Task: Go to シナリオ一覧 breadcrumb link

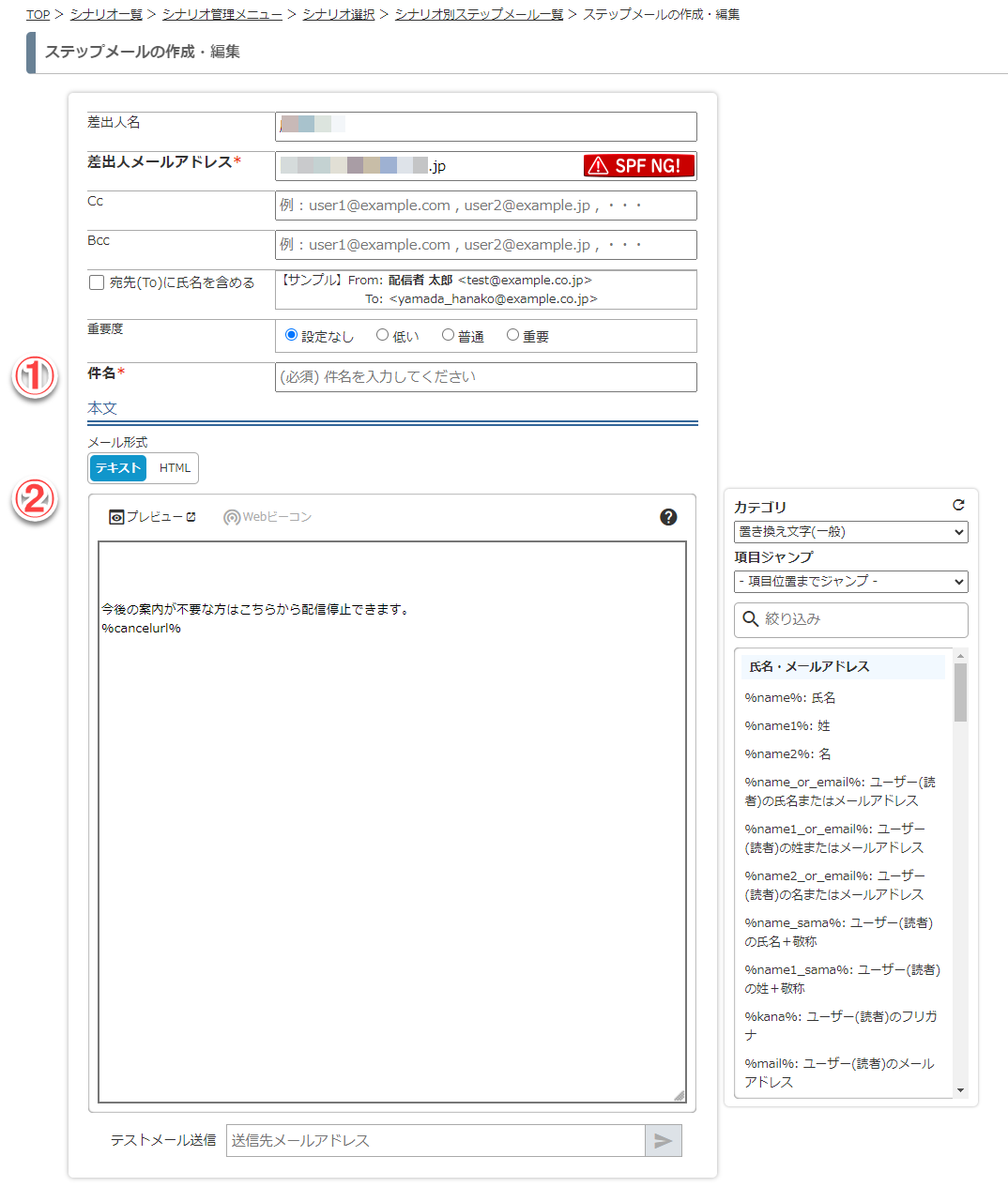Action: [106, 14]
